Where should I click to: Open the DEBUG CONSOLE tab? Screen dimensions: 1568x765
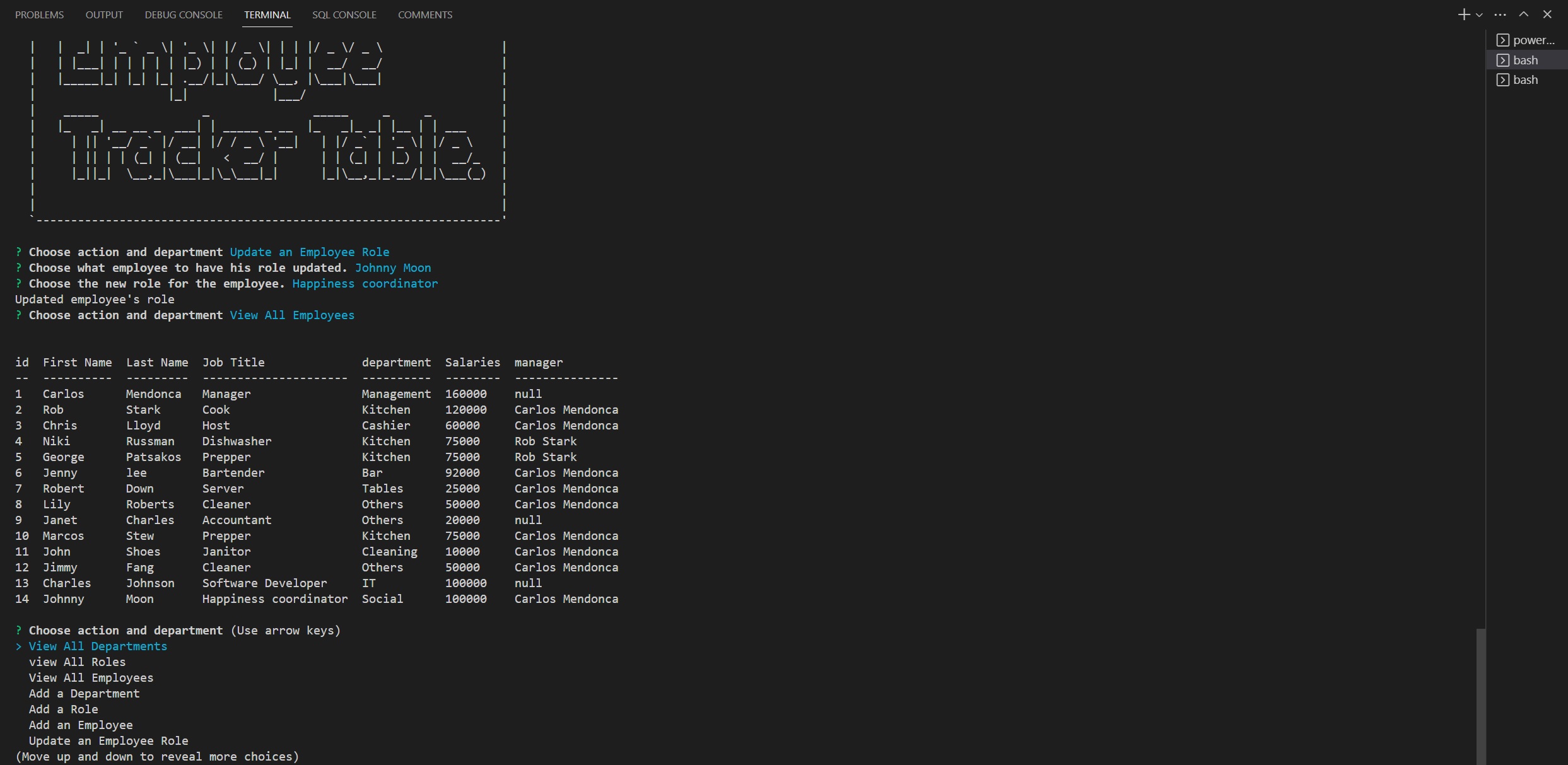[184, 15]
